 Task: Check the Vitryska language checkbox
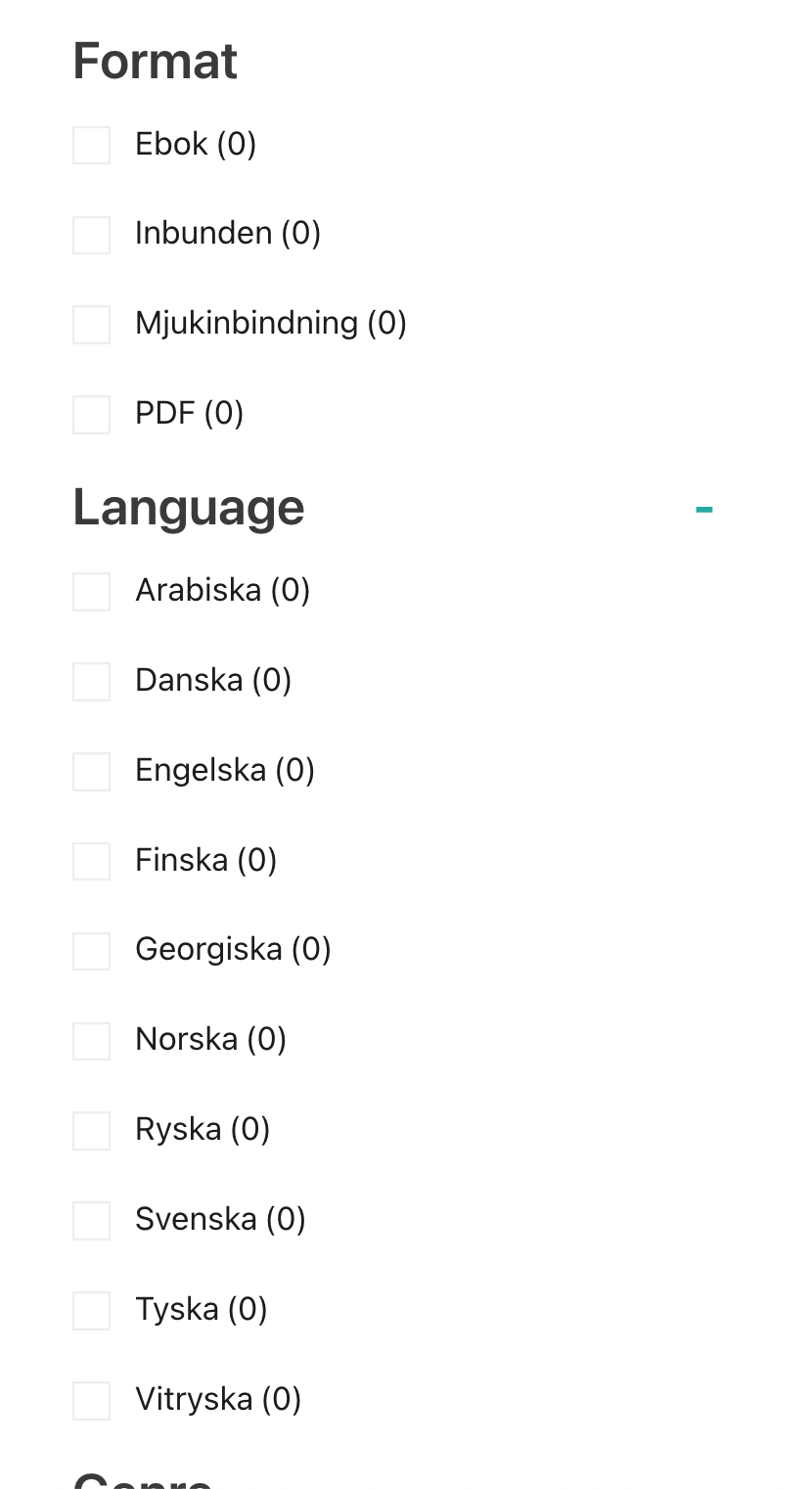click(x=91, y=1400)
